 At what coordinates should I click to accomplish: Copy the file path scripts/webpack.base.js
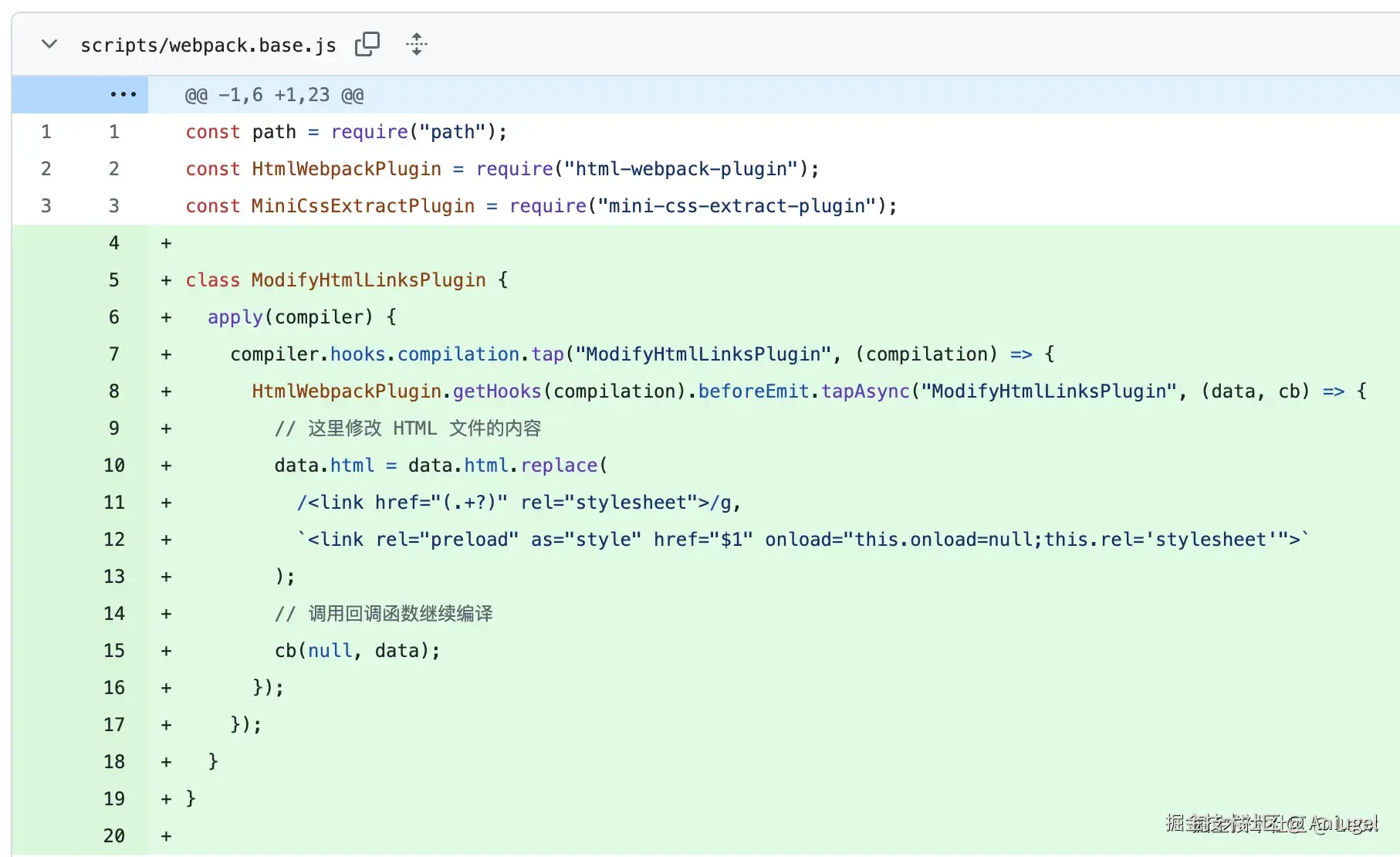tap(367, 44)
